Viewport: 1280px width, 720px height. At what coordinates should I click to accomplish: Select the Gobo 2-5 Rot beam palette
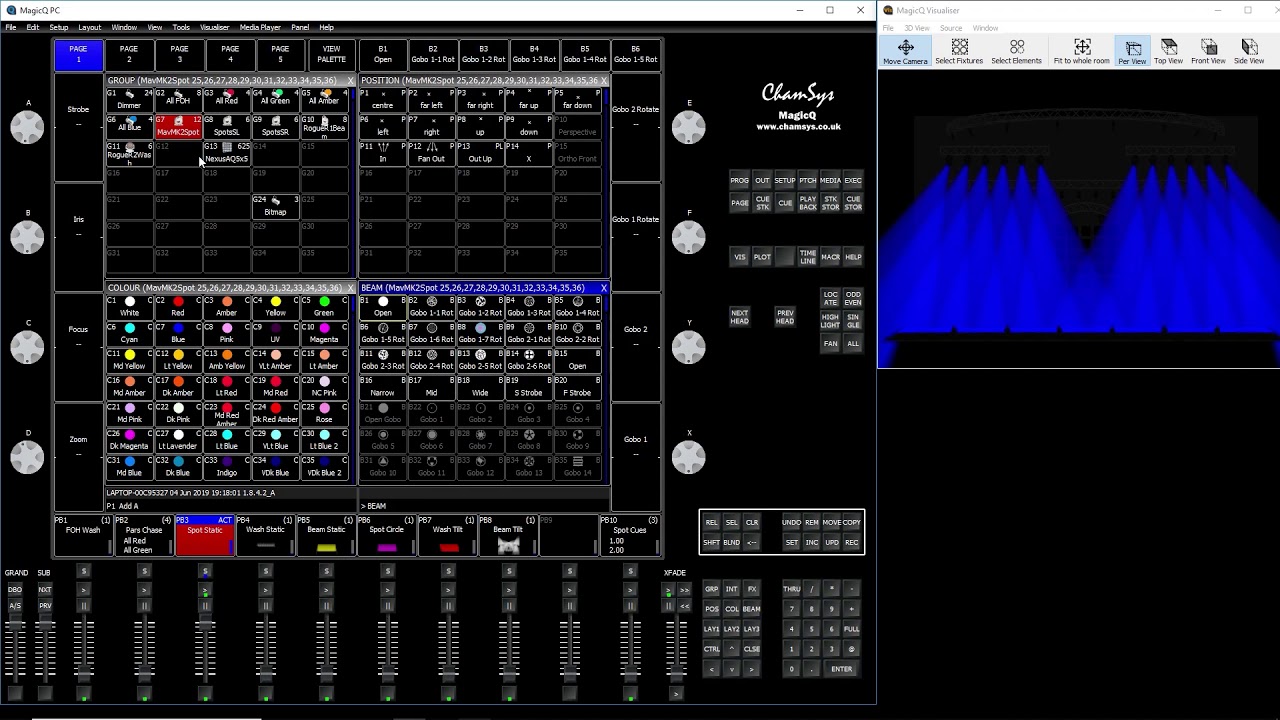pyautogui.click(x=480, y=360)
